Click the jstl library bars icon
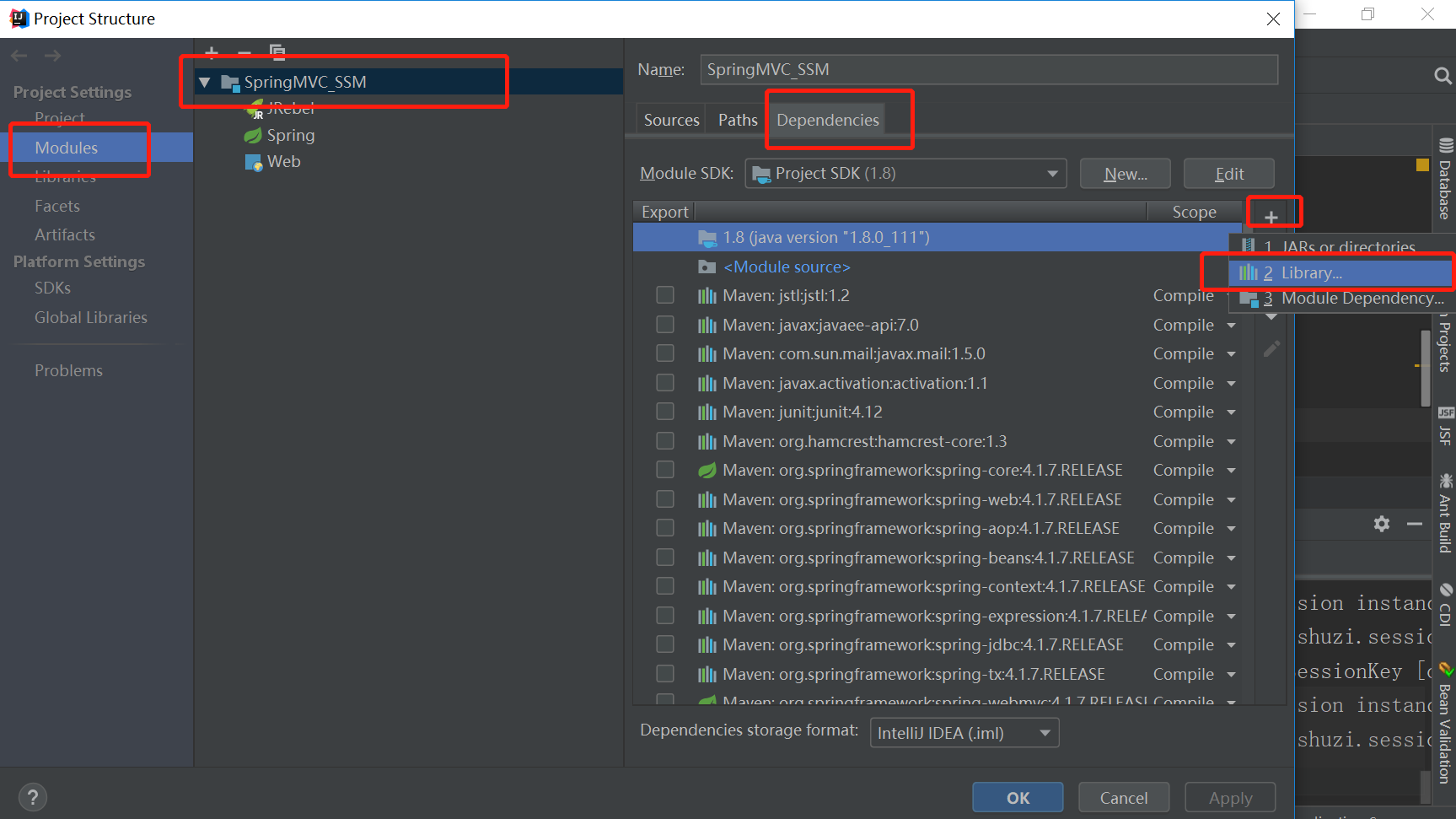 (707, 296)
